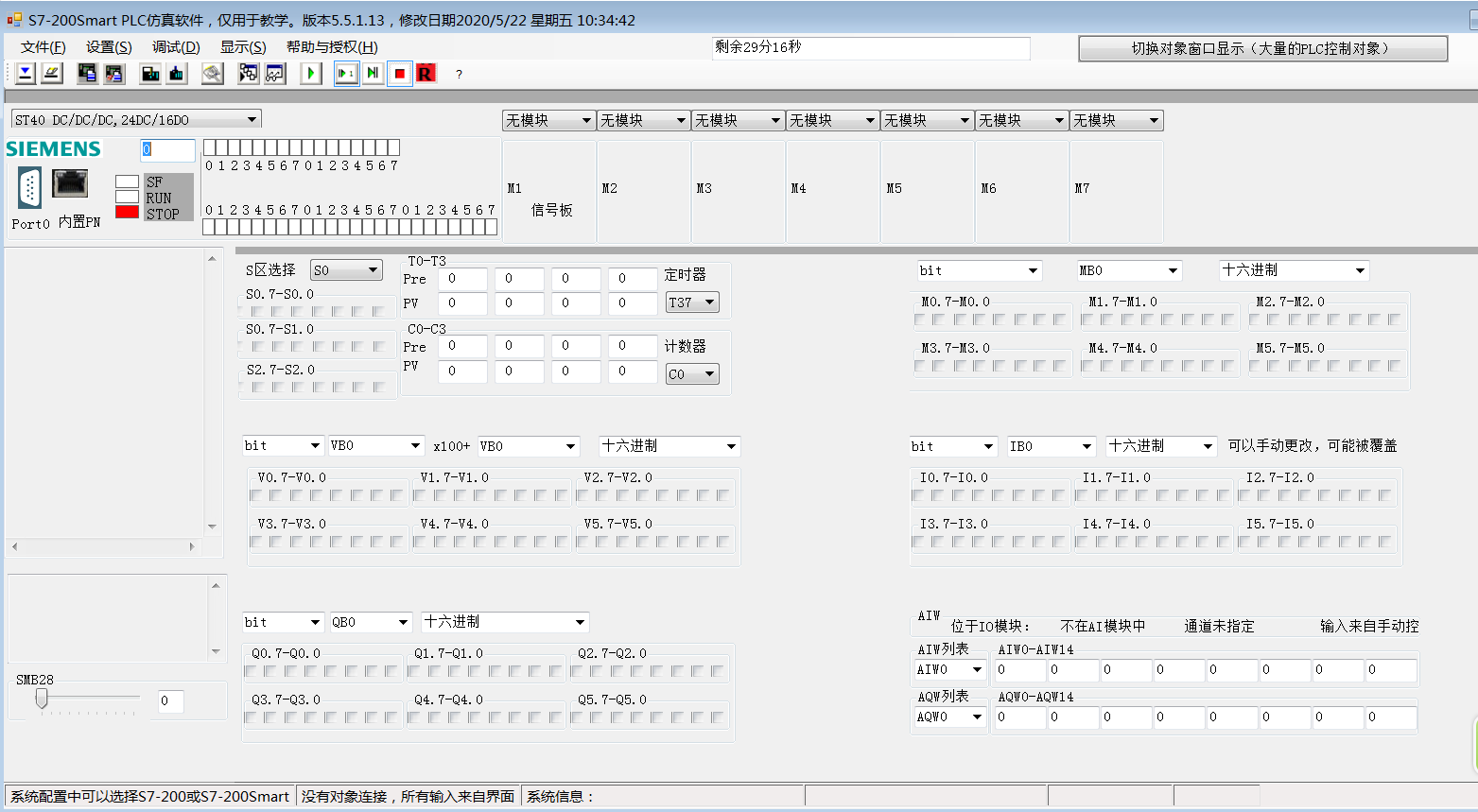This screenshot has height=812, width=1478.
Task: Click the built-in PN Ethernet port icon
Action: [x=70, y=183]
